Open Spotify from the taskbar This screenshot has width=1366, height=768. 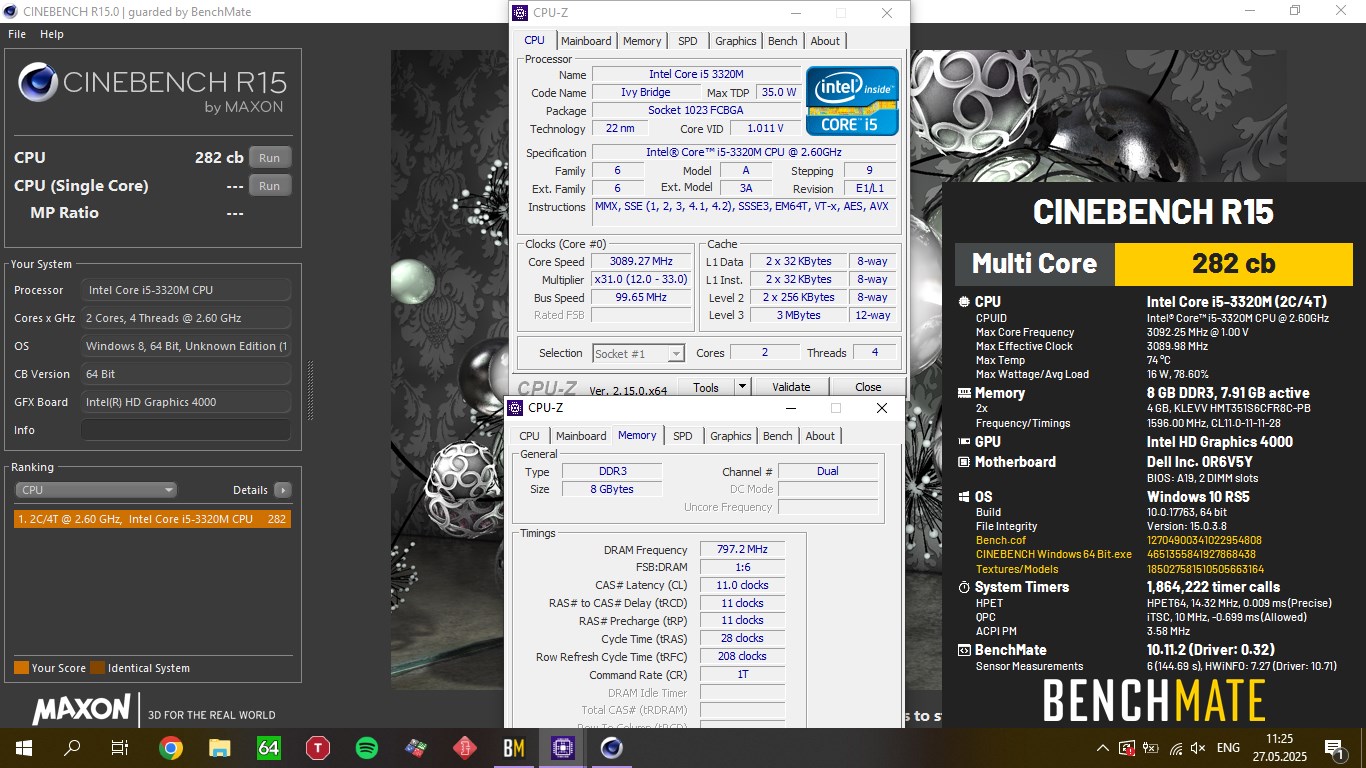(367, 748)
